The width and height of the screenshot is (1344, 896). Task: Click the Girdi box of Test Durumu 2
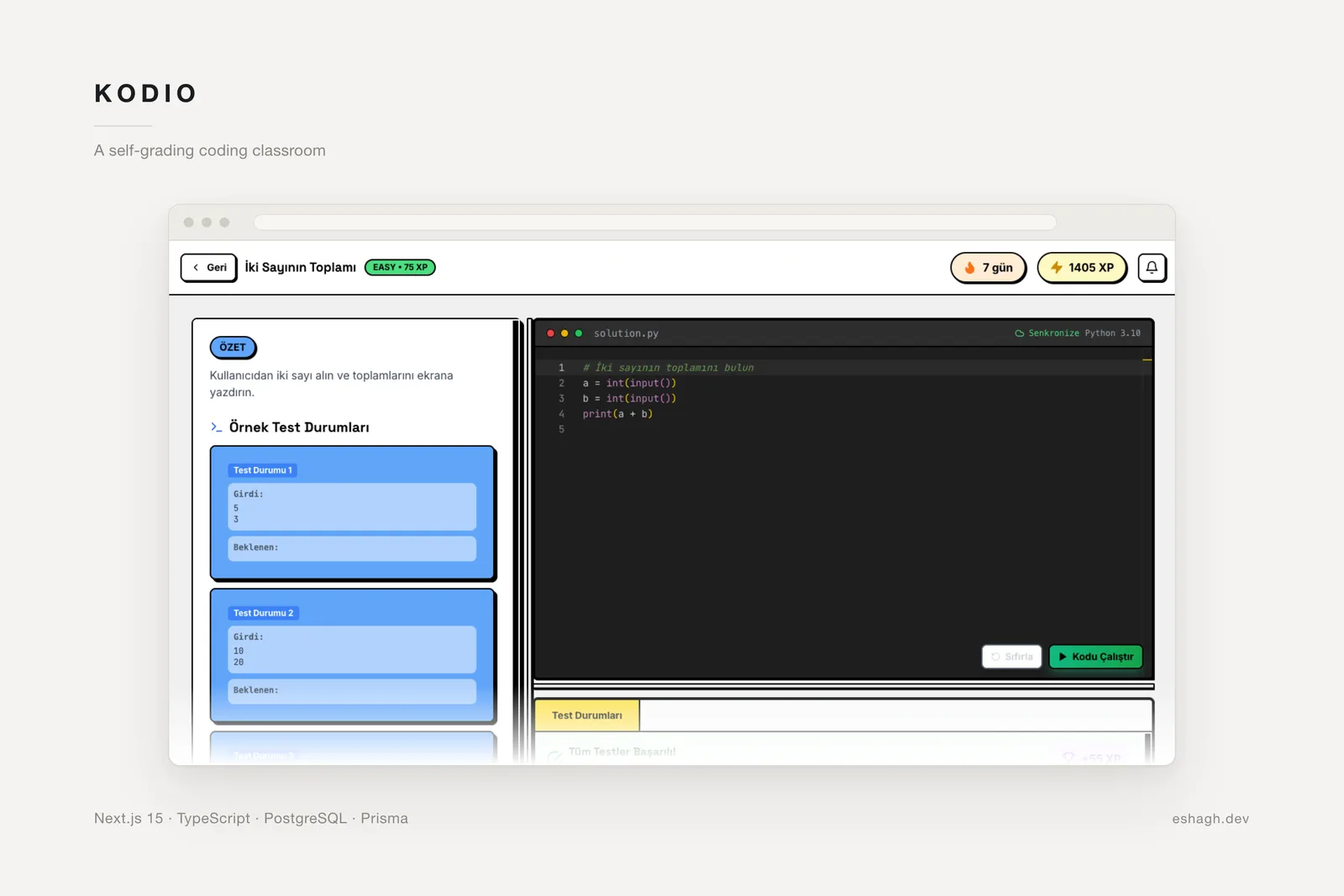tap(352, 649)
